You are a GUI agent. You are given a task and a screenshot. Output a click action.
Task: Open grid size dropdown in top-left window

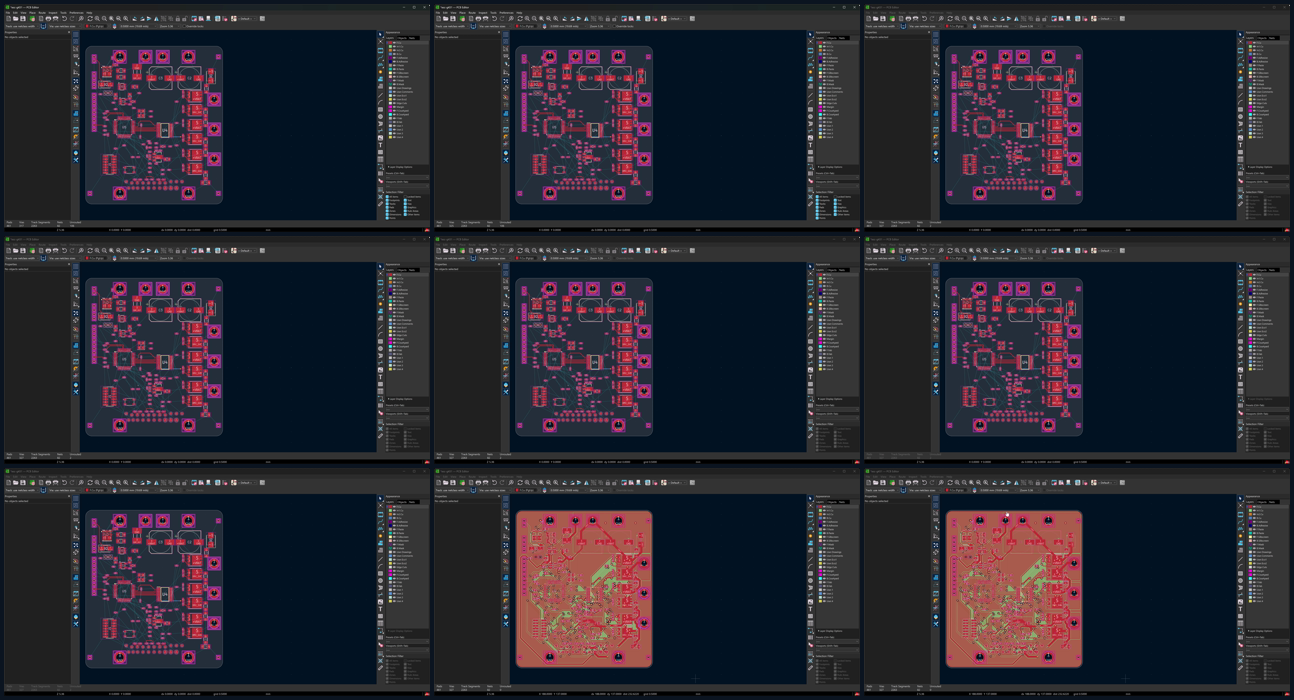coord(138,26)
